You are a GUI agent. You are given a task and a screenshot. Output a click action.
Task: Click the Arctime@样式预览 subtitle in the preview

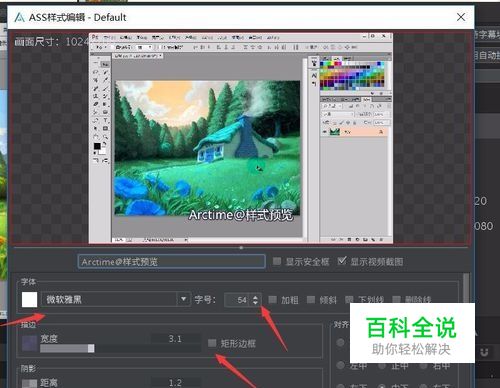241,215
